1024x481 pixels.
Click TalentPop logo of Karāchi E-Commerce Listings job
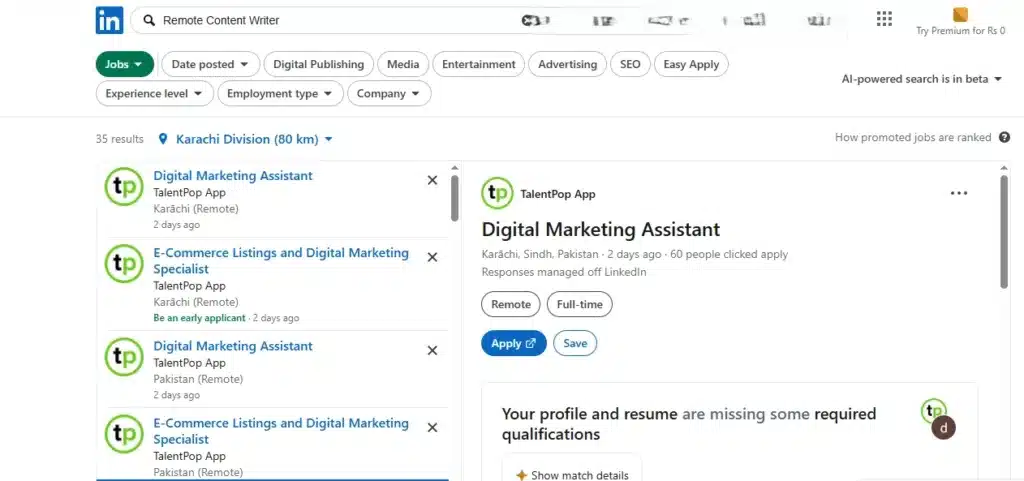pyautogui.click(x=124, y=264)
